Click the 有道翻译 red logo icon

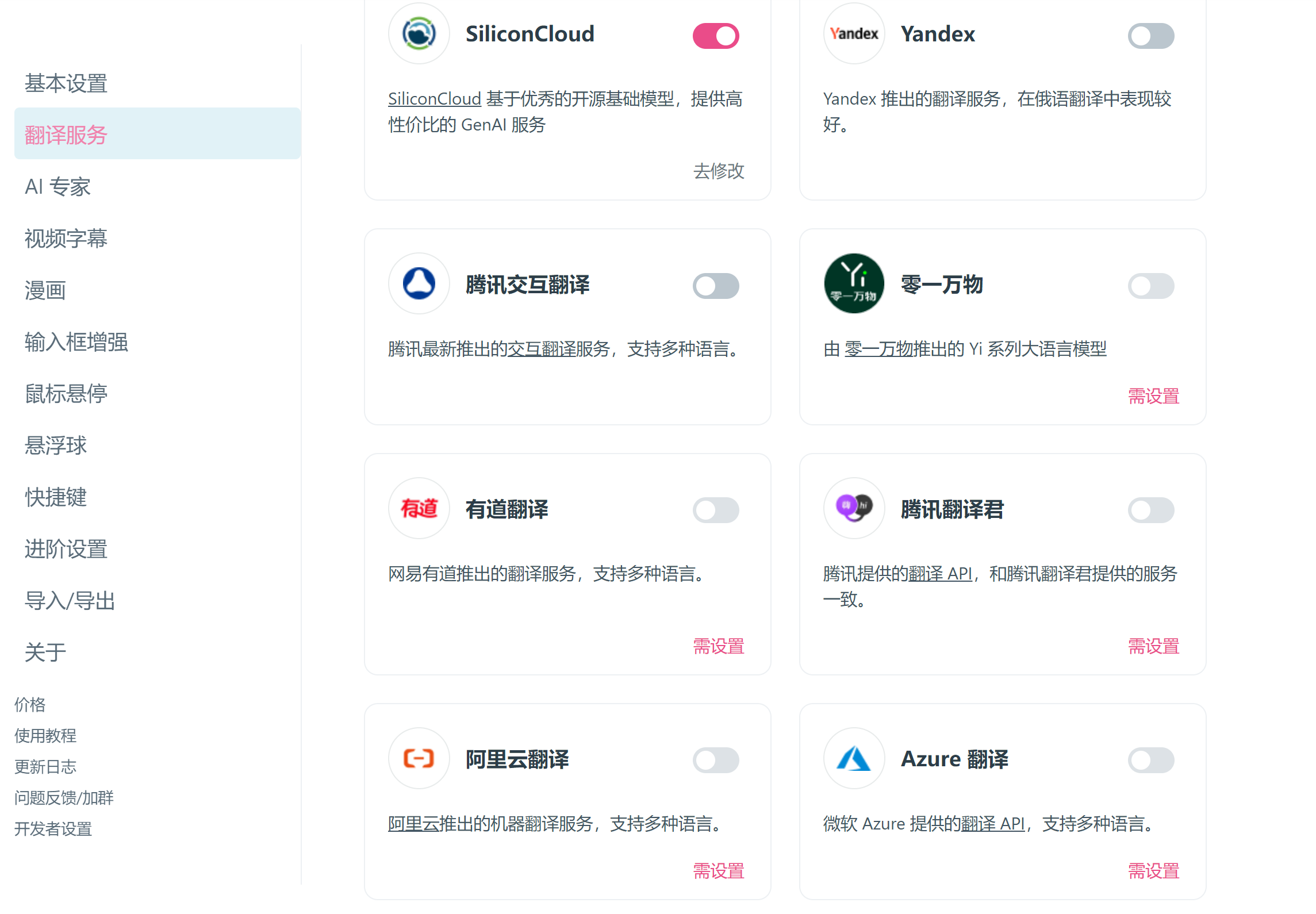click(419, 509)
